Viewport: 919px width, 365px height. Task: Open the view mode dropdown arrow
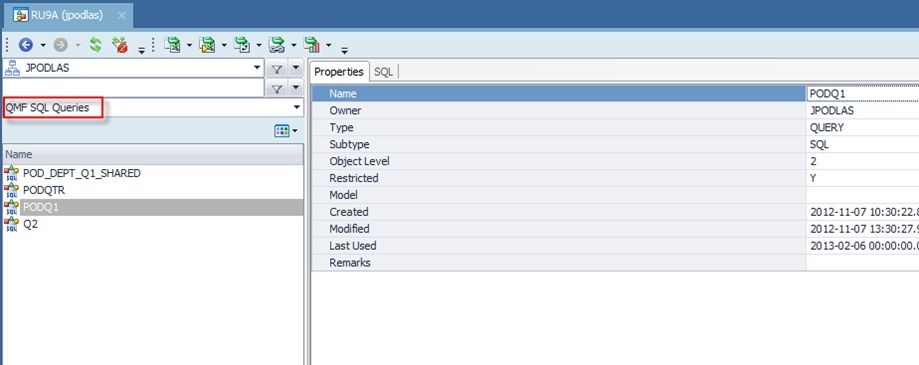coord(295,131)
